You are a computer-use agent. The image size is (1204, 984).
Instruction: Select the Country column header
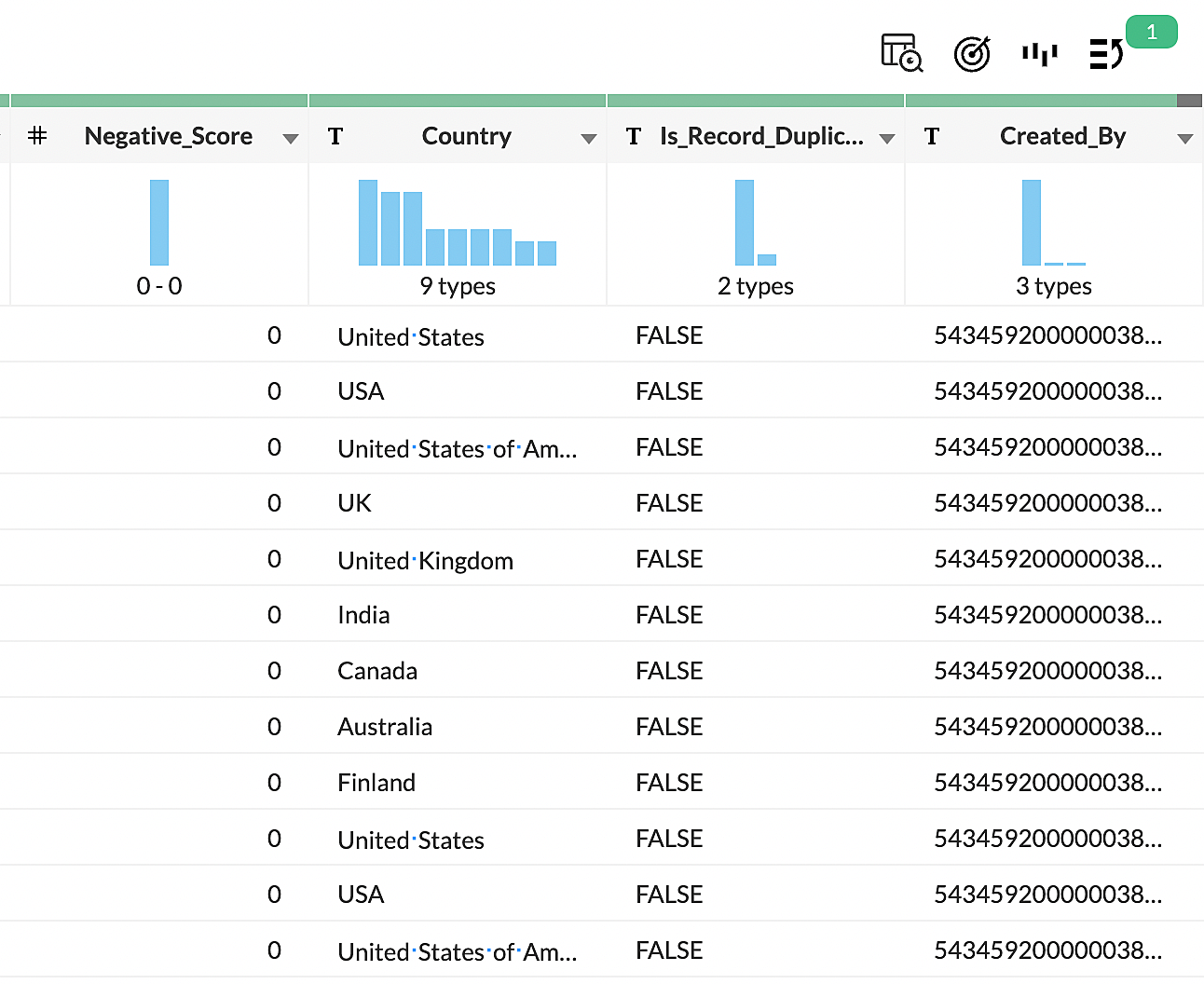tap(466, 136)
